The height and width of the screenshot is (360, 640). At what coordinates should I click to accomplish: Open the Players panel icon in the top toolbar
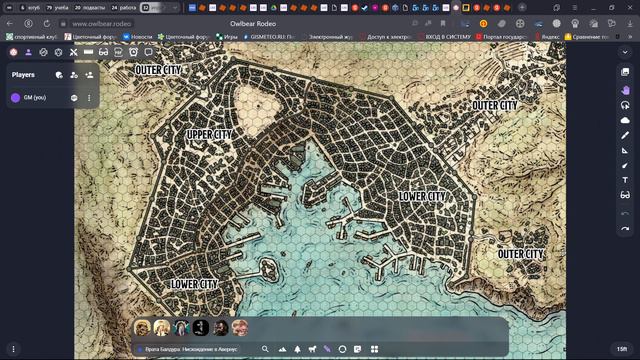tap(28, 52)
